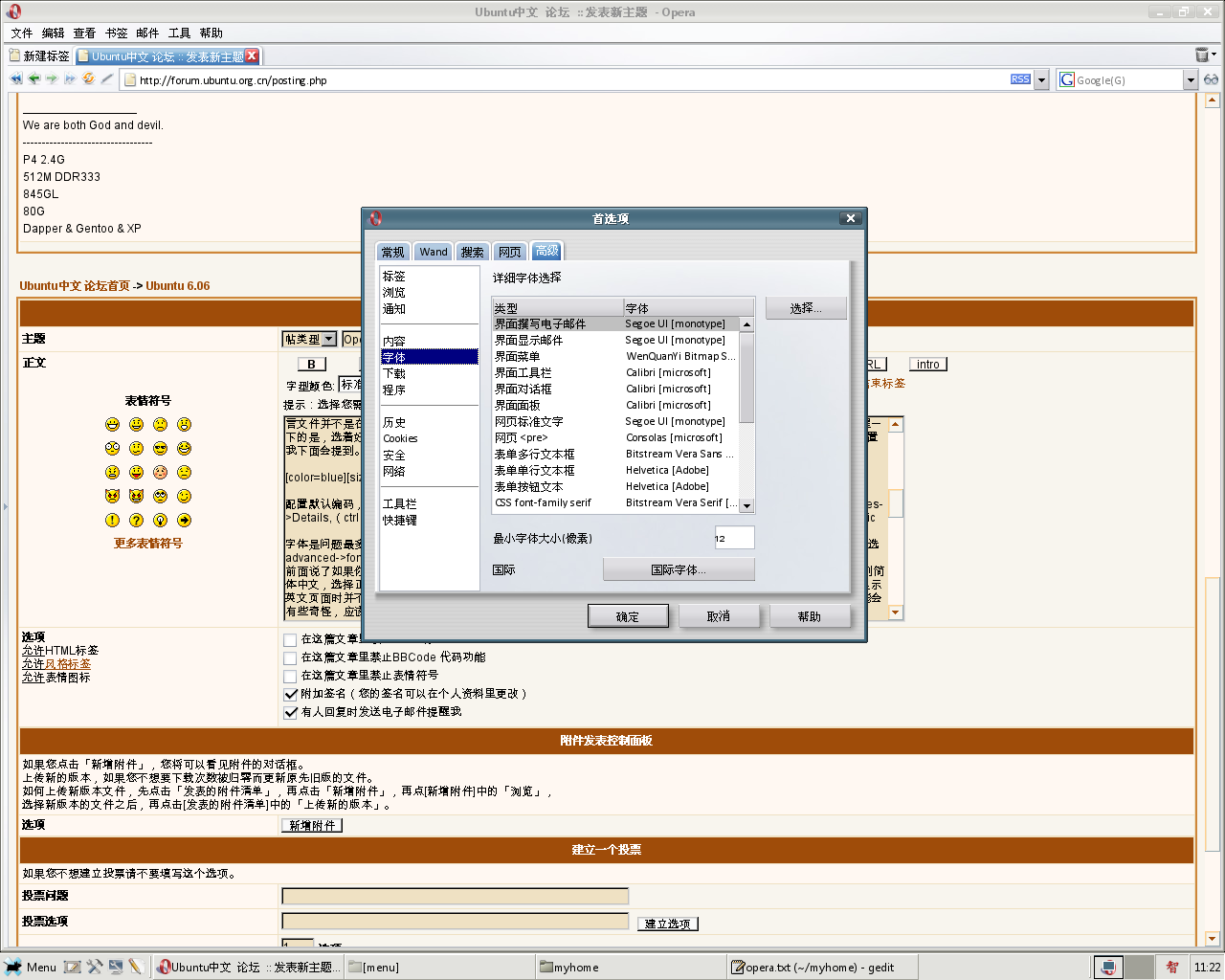Image resolution: width=1225 pixels, height=980 pixels.
Task: Insert the sad frowning smiley in top row
Action: (x=161, y=425)
